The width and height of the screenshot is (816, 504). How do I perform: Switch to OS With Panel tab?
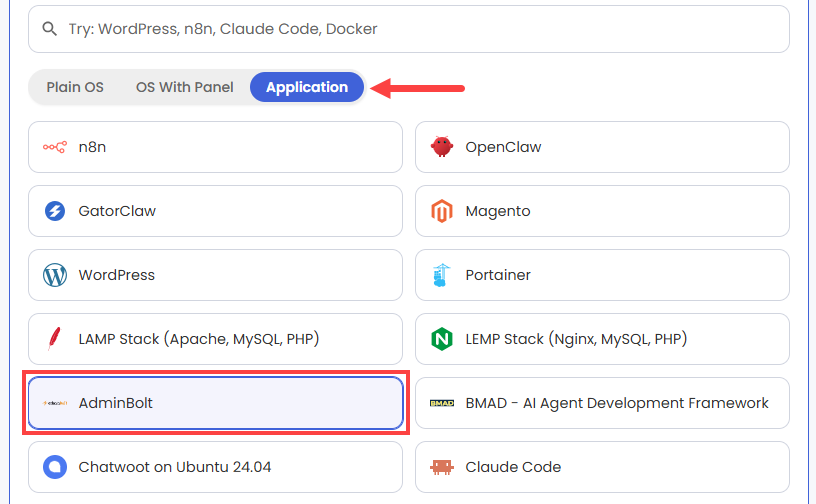[185, 87]
